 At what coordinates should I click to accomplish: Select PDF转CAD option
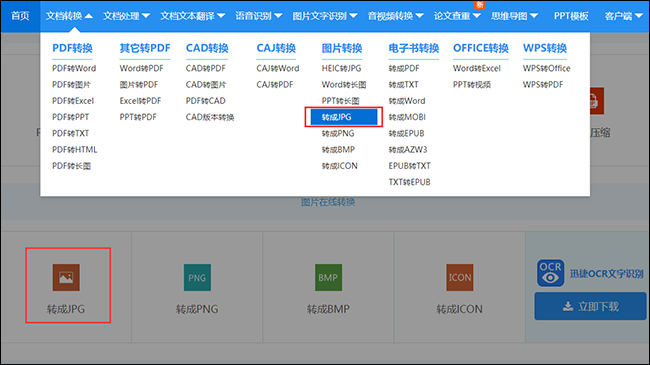click(206, 100)
